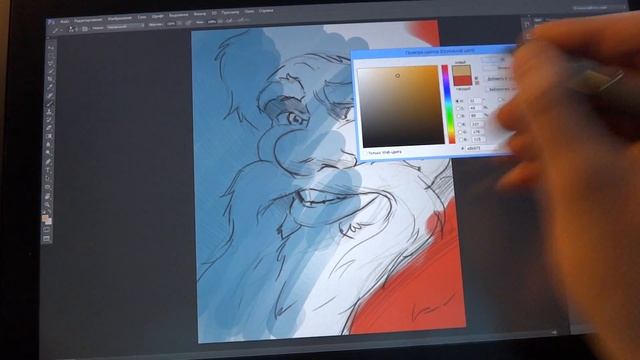This screenshot has width=640, height=360.
Task: Open the Выделение menu
Action: click(x=179, y=15)
